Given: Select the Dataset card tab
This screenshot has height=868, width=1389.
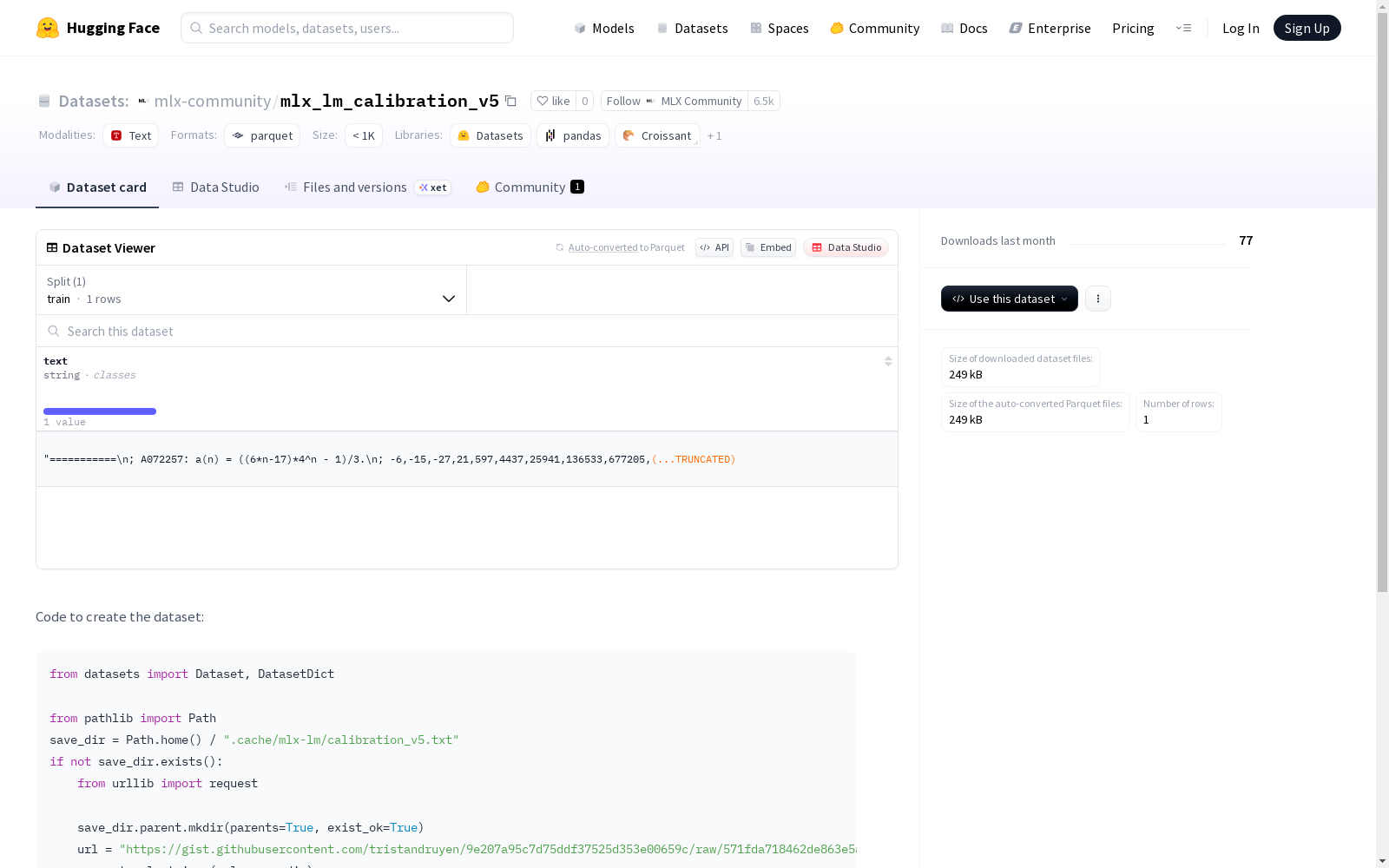Looking at the screenshot, I should (x=97, y=187).
